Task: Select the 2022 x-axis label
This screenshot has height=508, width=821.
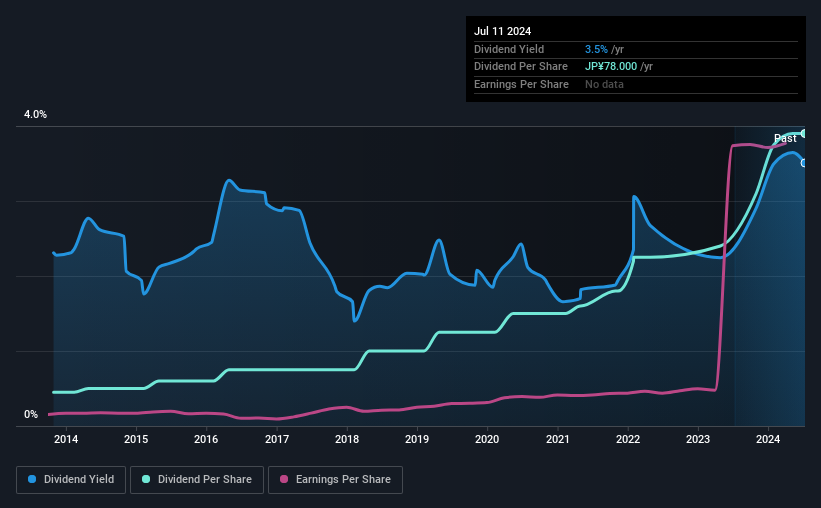Action: 628,439
